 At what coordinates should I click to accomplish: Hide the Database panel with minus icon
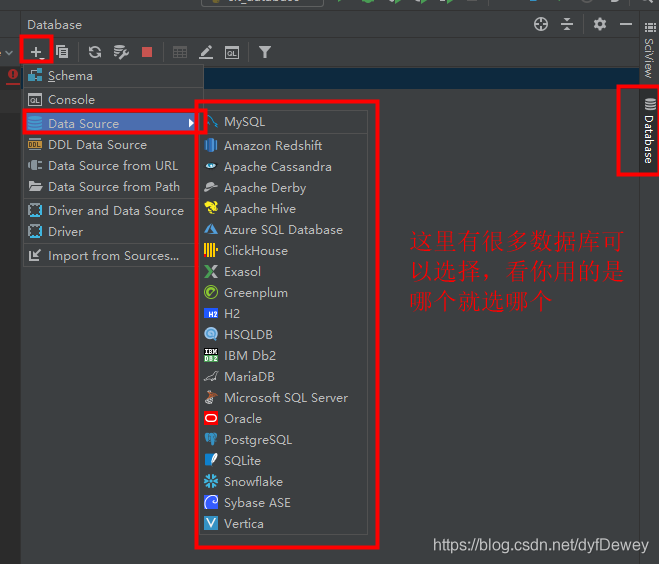coord(626,24)
